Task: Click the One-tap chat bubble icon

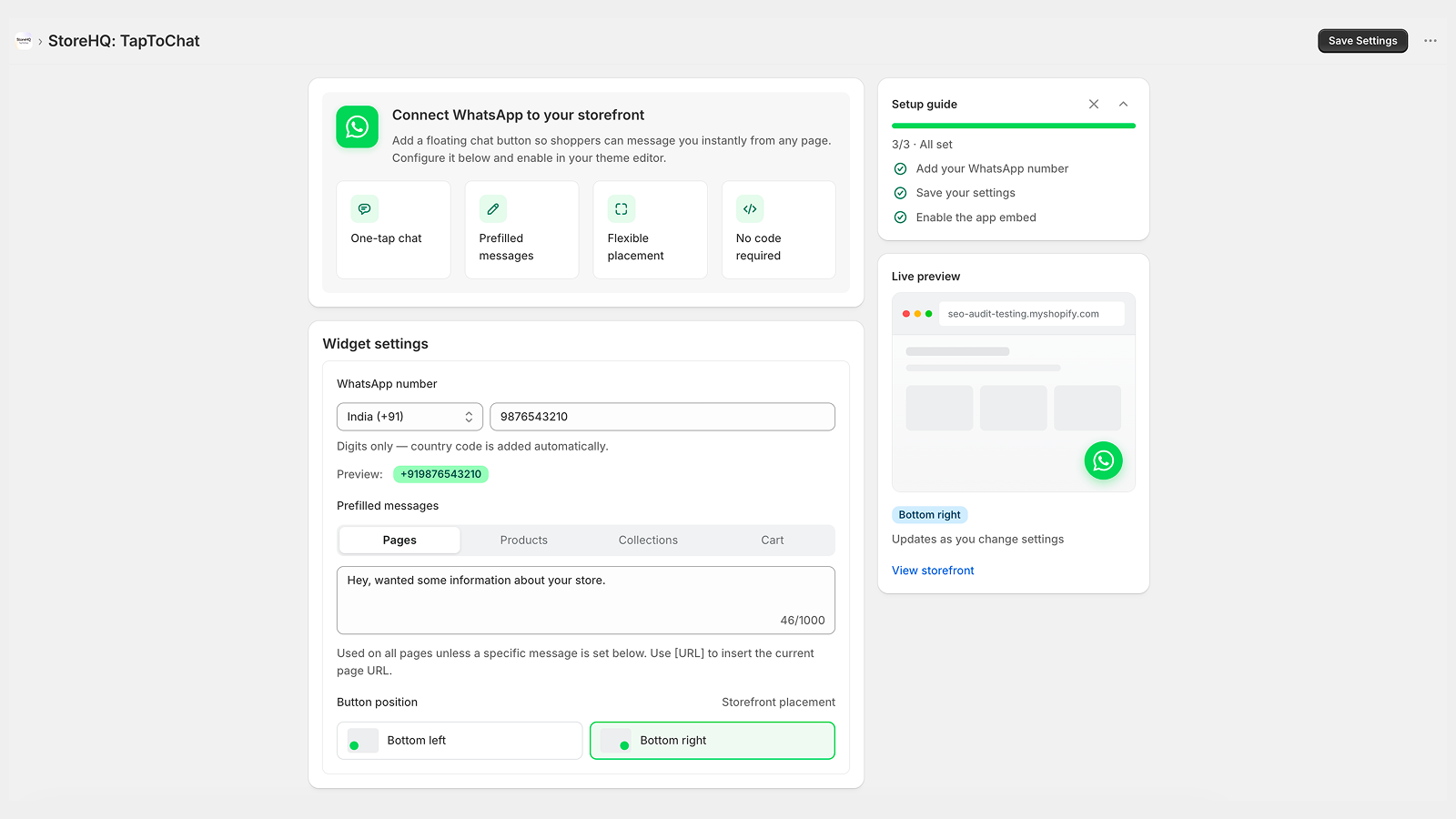Action: point(364,209)
